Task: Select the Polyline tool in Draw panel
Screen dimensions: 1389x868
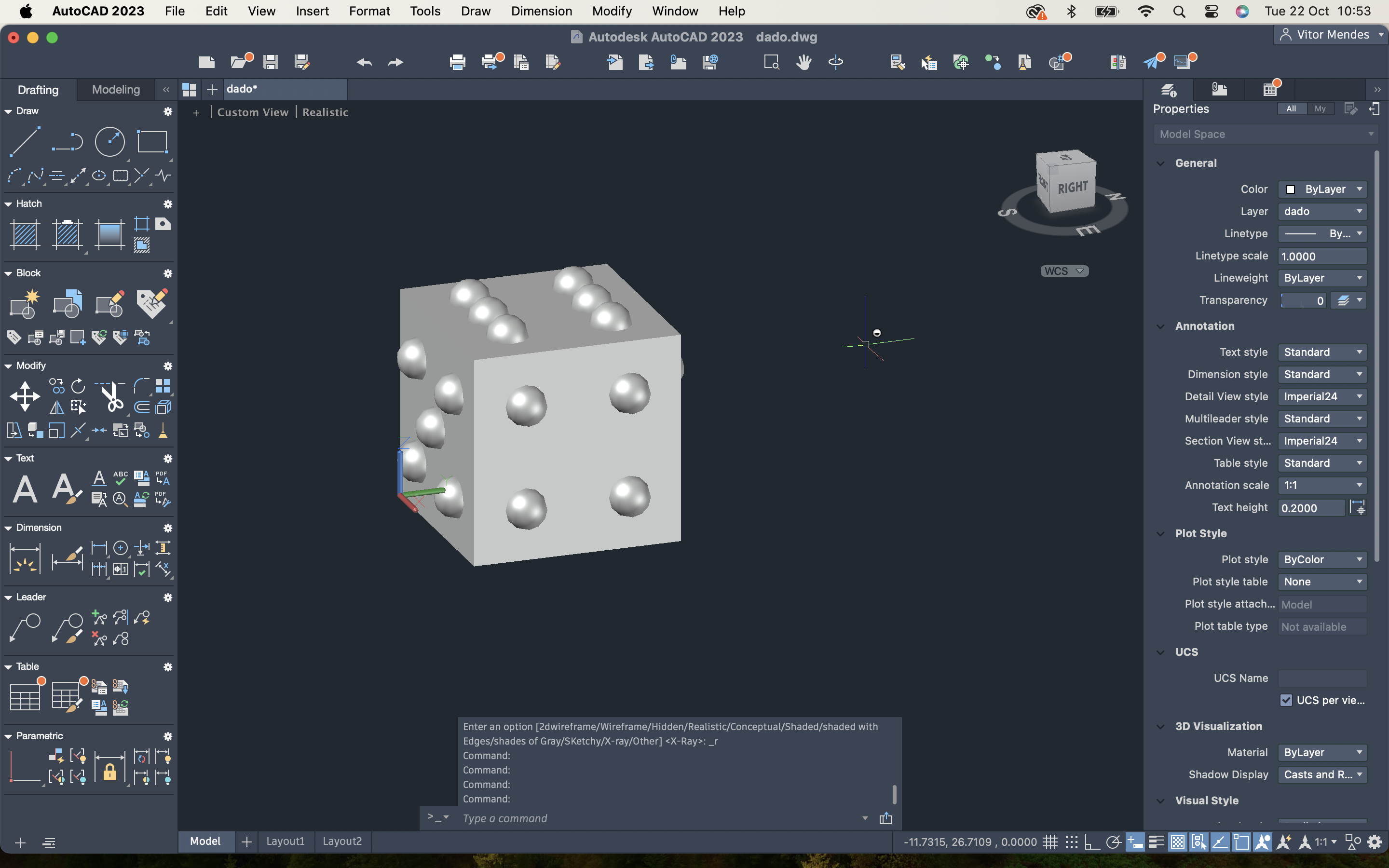Action: point(67,142)
